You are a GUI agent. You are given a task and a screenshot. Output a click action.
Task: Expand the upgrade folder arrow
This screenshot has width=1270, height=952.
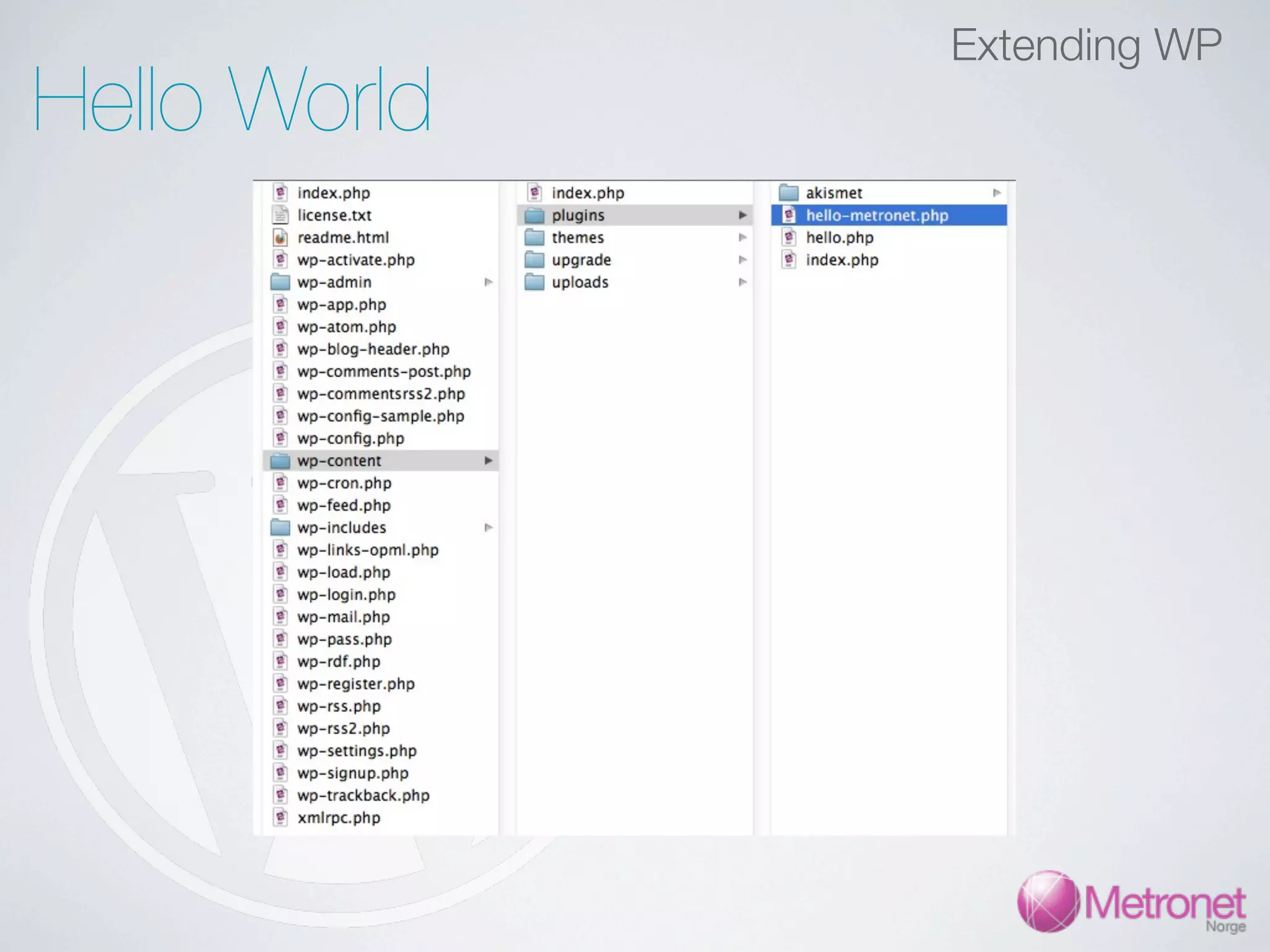(742, 260)
